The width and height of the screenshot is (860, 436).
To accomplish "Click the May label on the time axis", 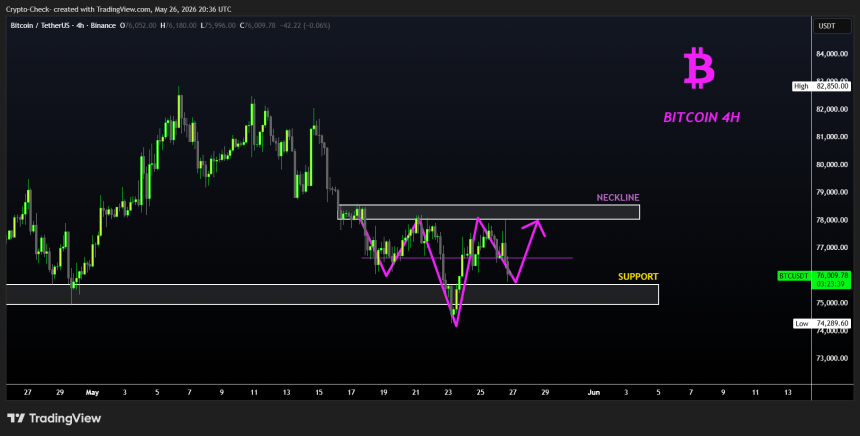I will [x=92, y=393].
